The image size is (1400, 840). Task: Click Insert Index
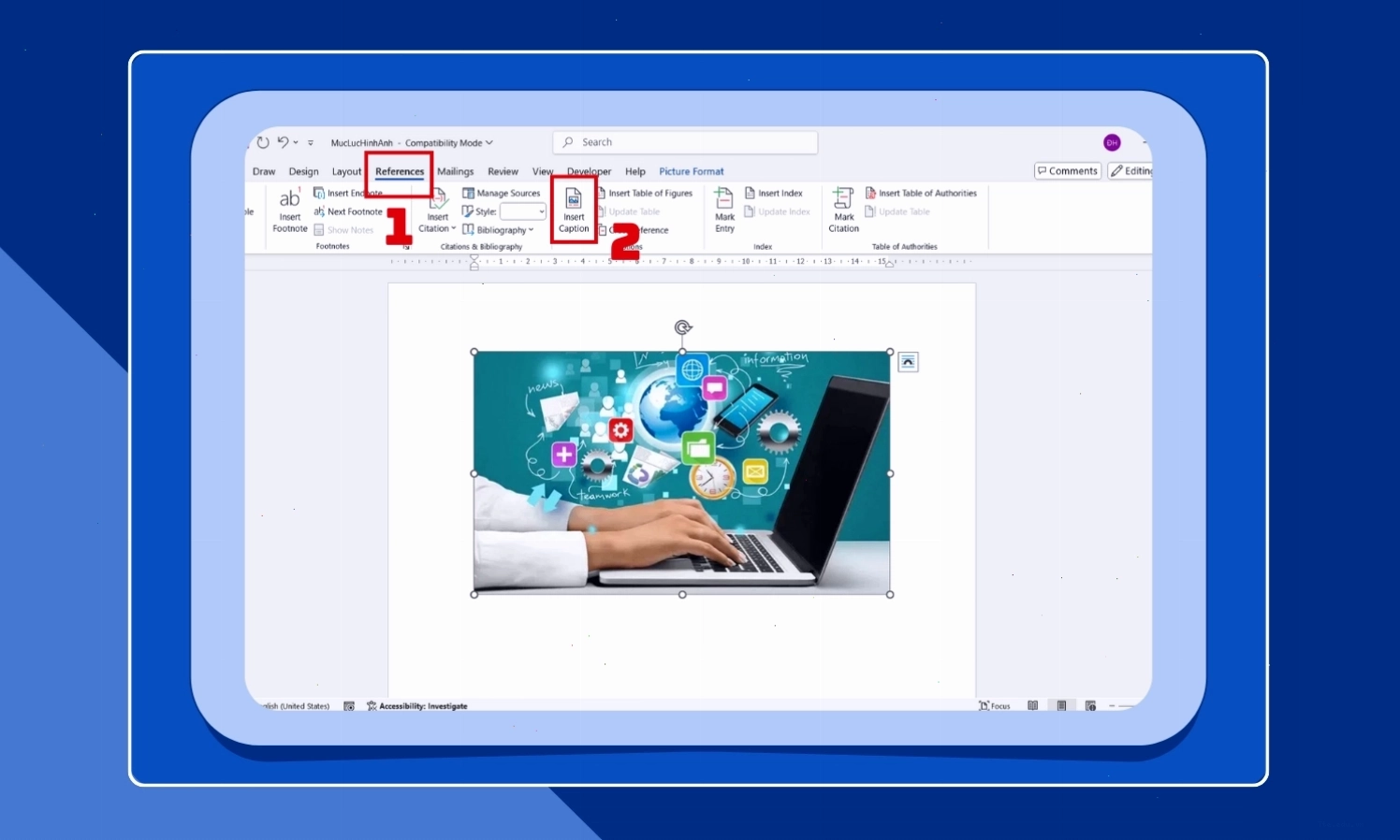(774, 193)
